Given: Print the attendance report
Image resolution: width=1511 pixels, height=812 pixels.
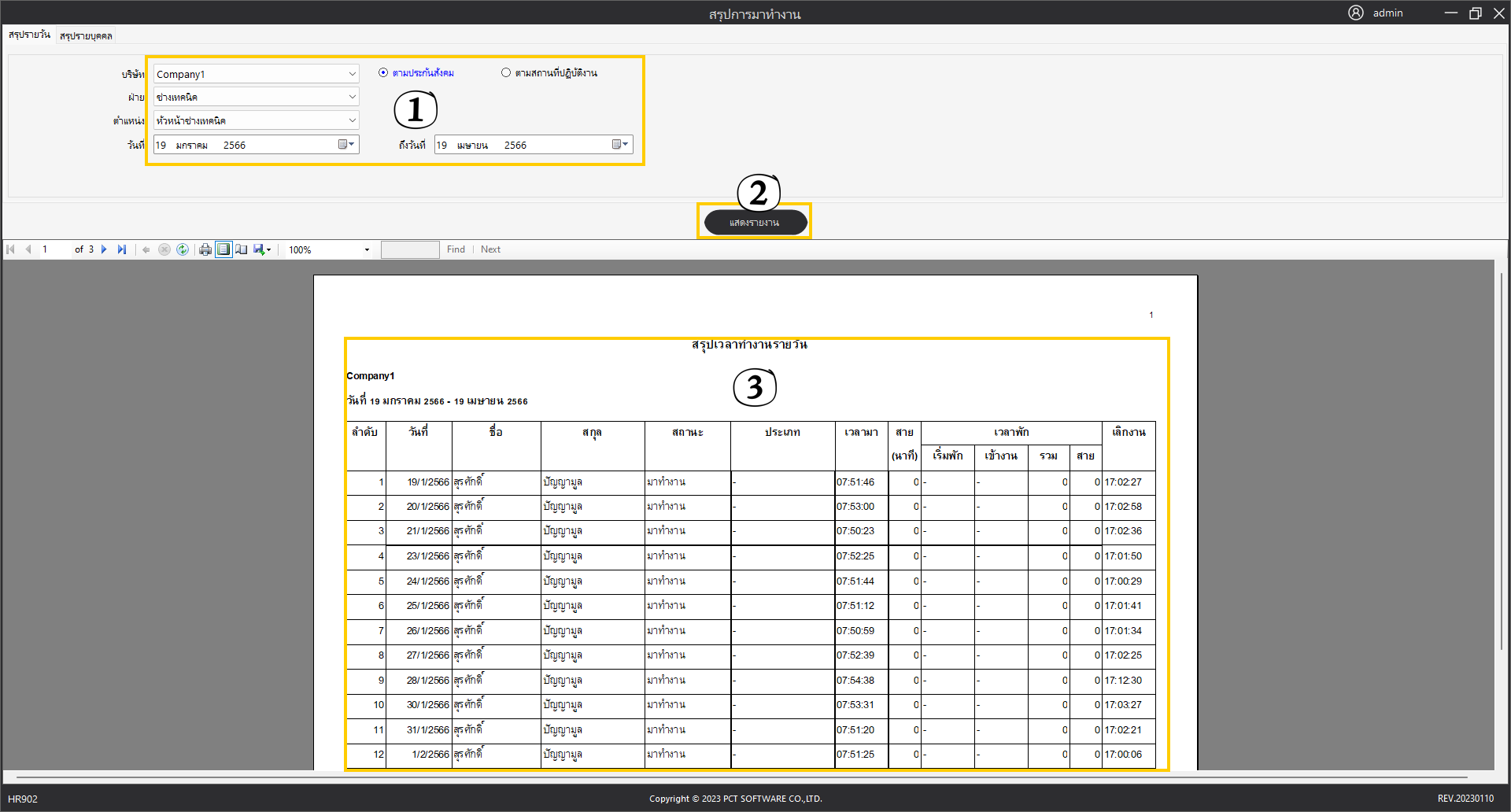Looking at the screenshot, I should (205, 249).
